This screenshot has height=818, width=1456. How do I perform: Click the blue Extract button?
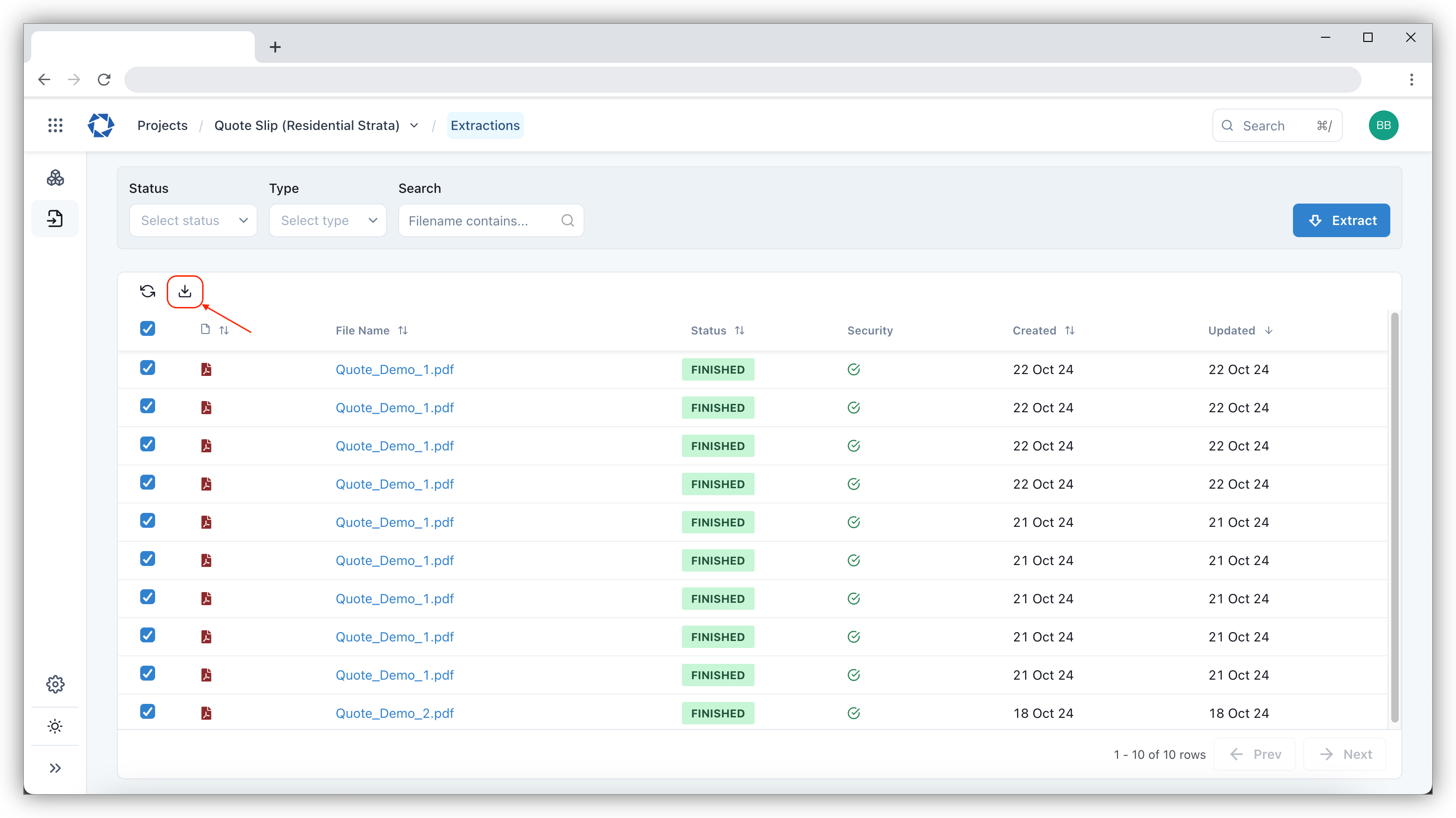tap(1340, 220)
